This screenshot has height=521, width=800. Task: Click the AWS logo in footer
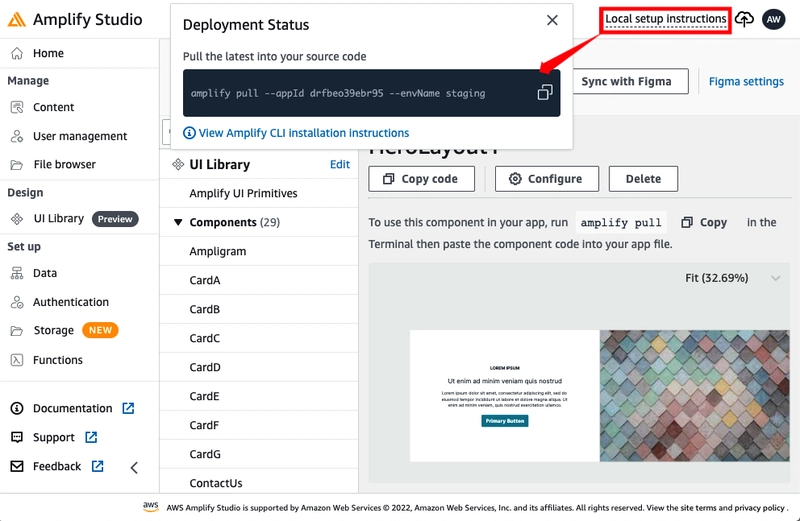151,506
